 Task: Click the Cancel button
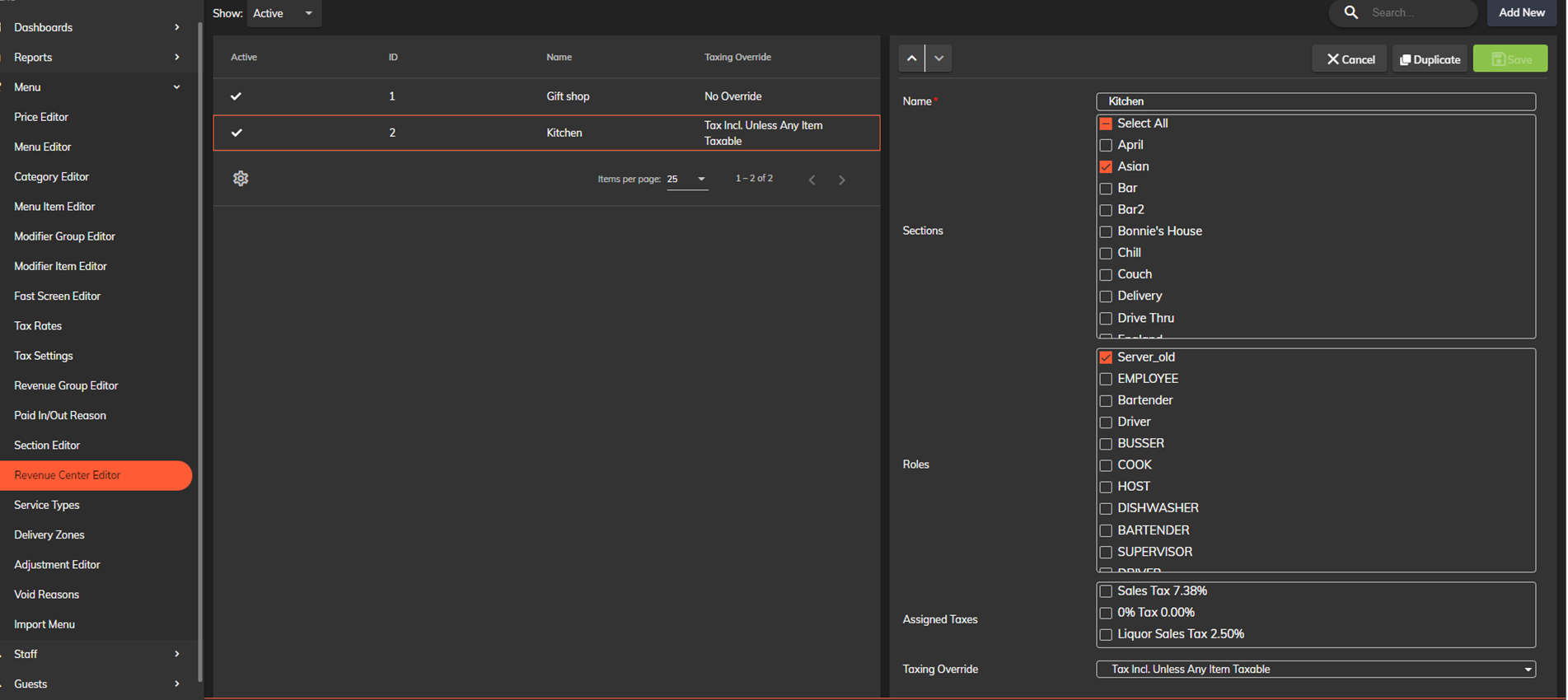pos(1350,59)
